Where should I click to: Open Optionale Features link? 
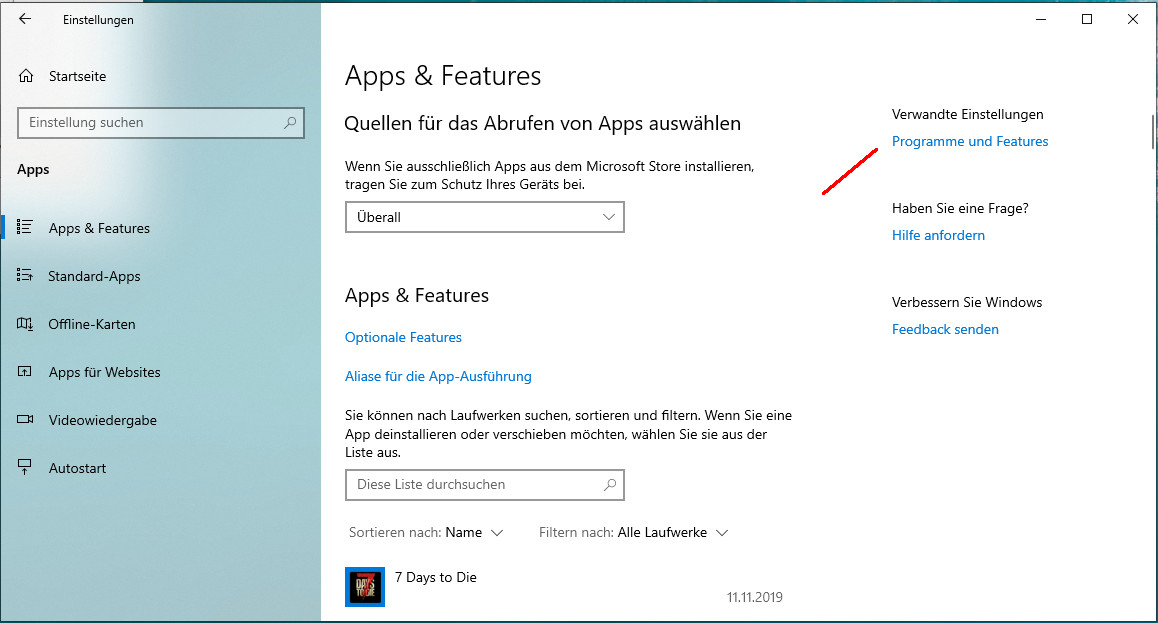(403, 338)
